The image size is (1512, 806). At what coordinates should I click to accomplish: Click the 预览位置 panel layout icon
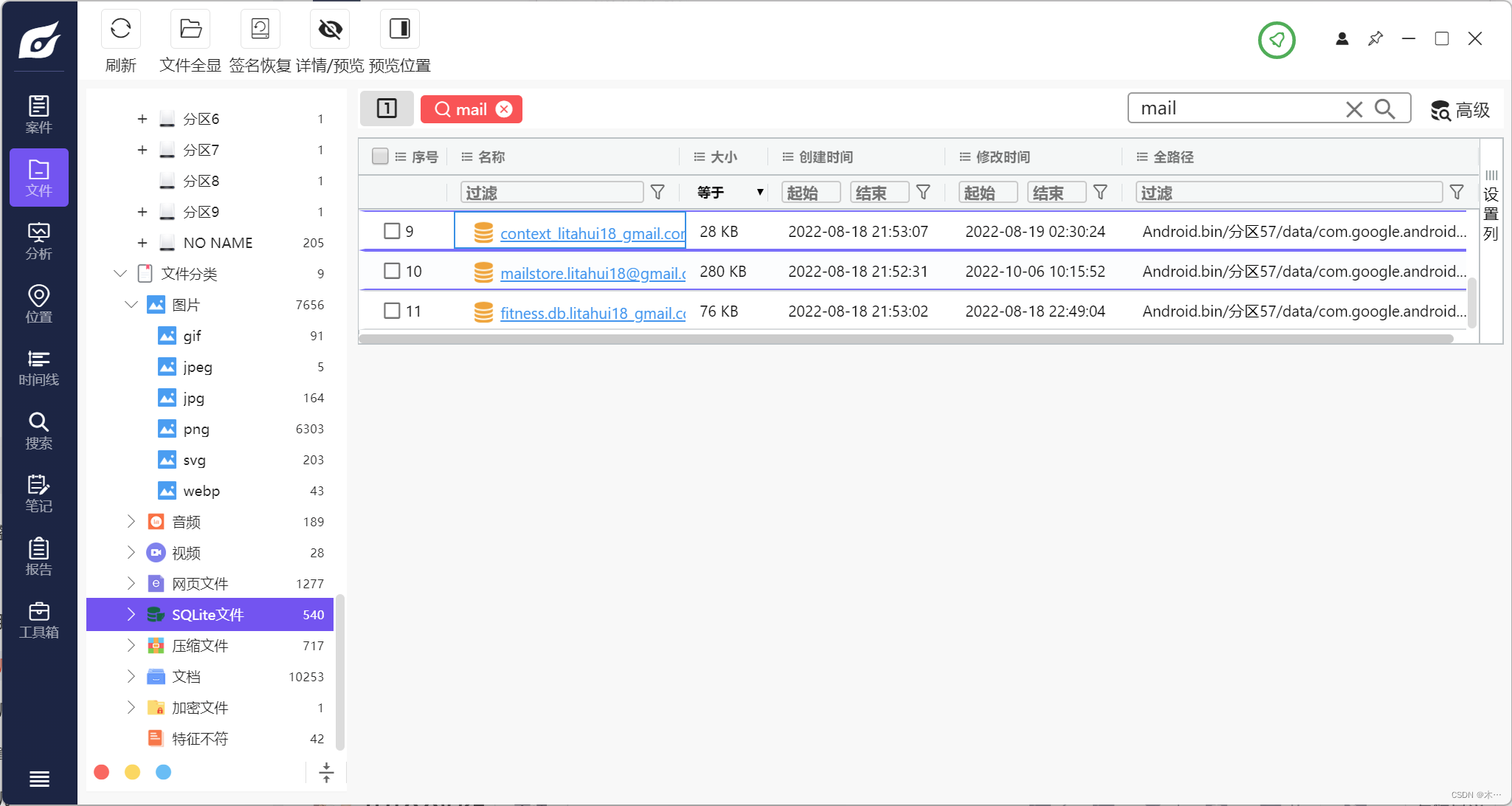(399, 30)
